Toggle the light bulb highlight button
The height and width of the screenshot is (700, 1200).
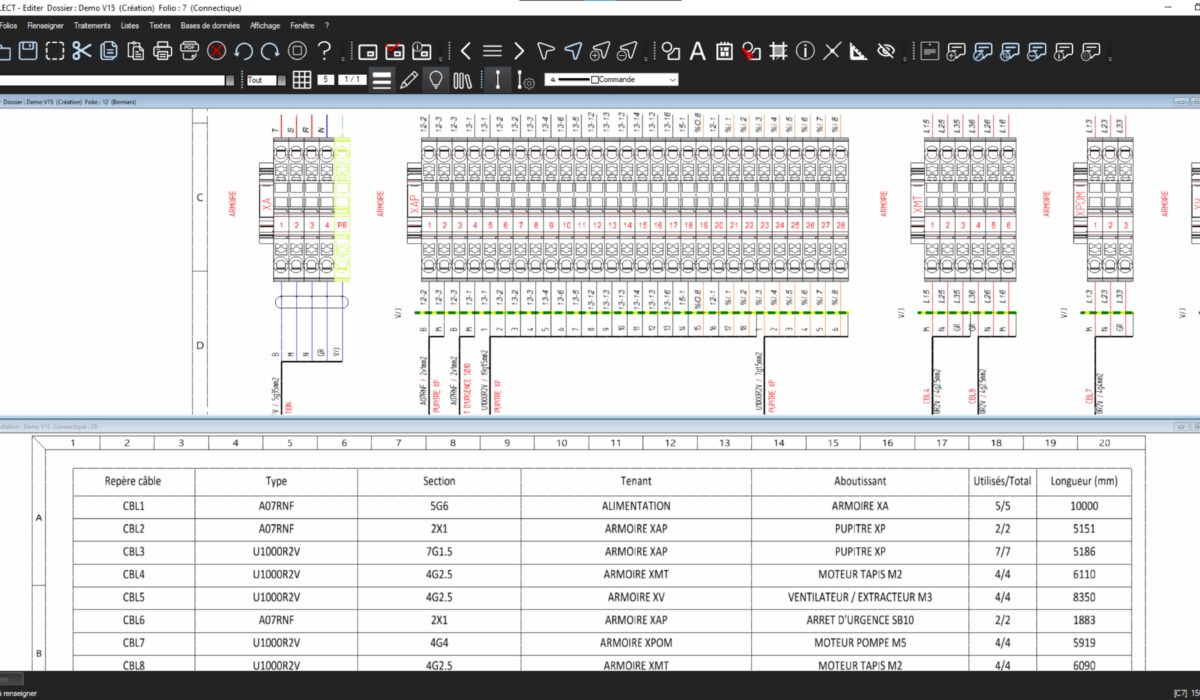tap(435, 80)
